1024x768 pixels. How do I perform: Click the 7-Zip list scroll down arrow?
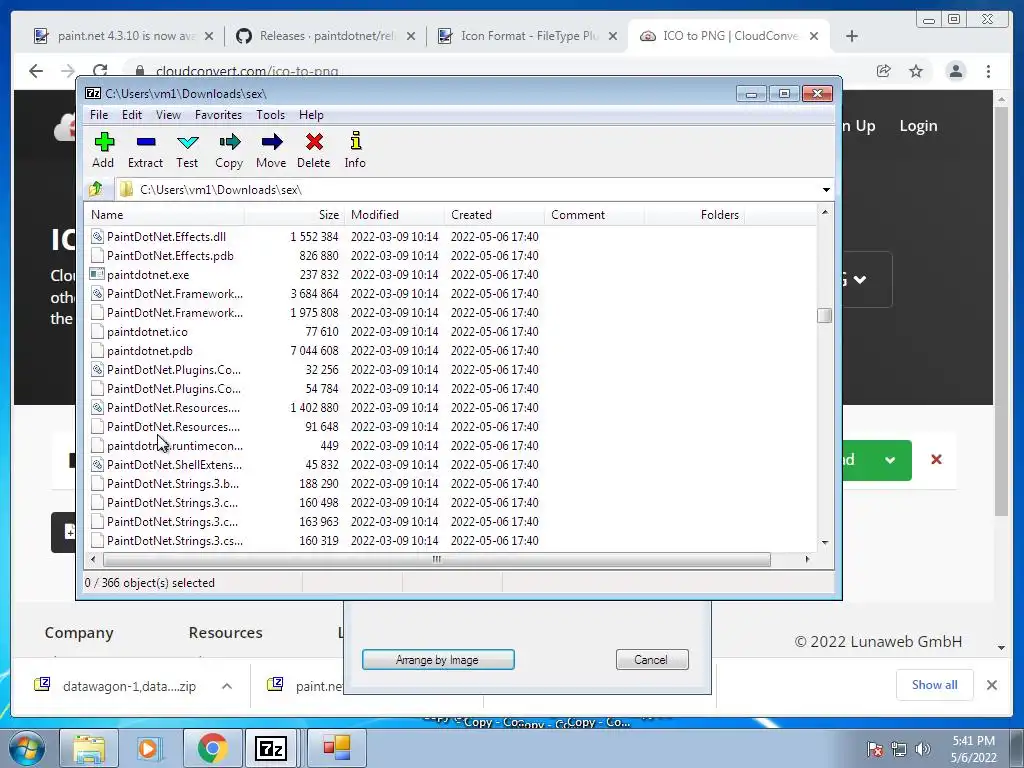[x=825, y=543]
